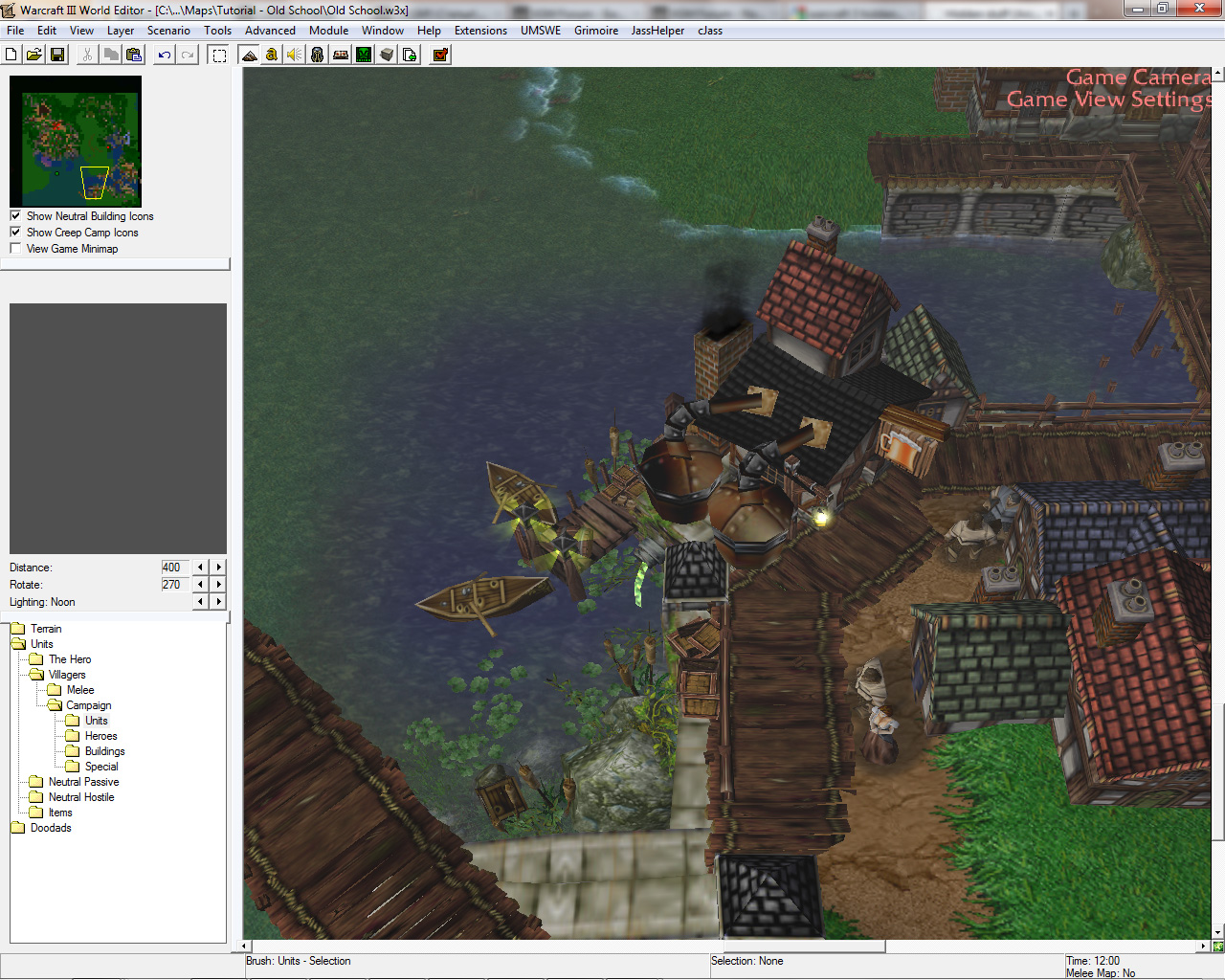Click the Cut scissors icon
Screen dimensions: 1225x980
pyautogui.click(x=88, y=55)
